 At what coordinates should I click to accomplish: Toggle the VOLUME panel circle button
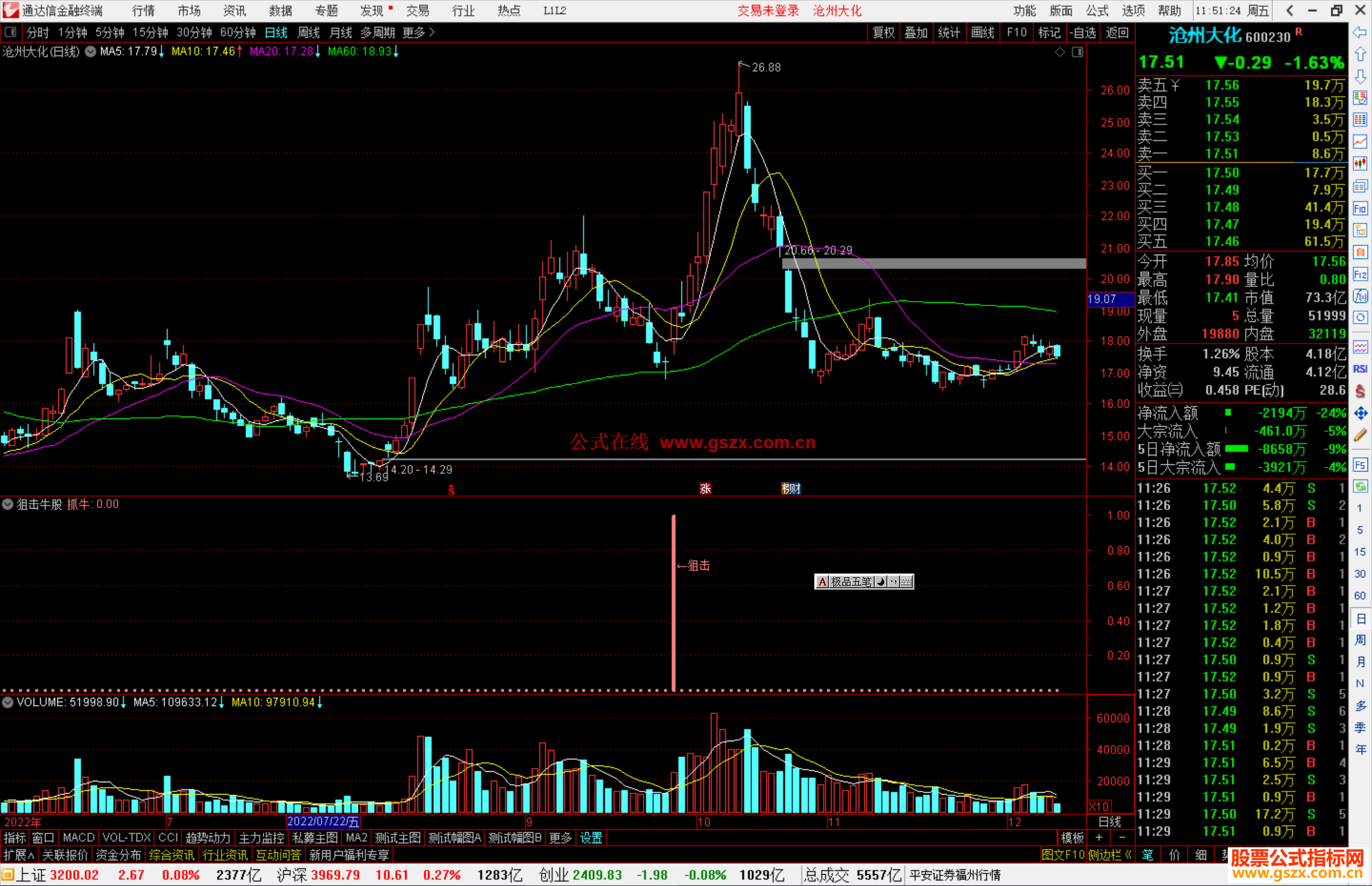8,702
